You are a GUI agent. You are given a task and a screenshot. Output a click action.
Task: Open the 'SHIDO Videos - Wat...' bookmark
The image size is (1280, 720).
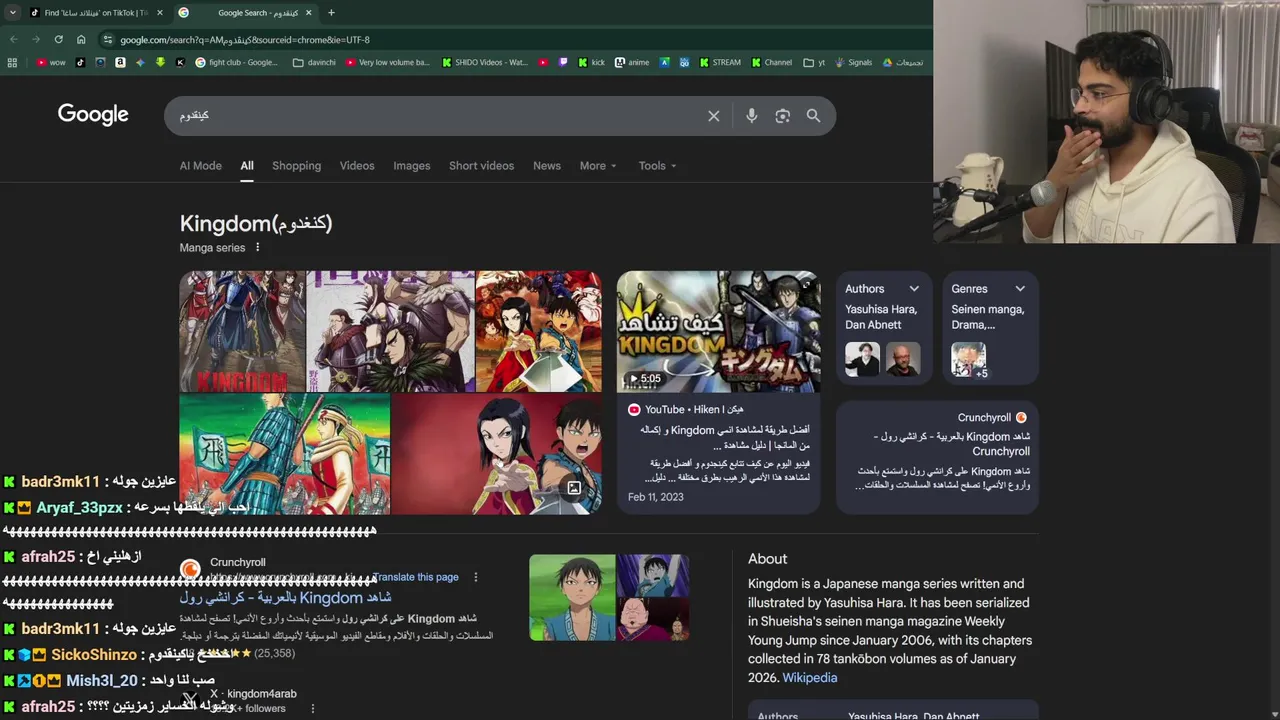pyautogui.click(x=484, y=62)
